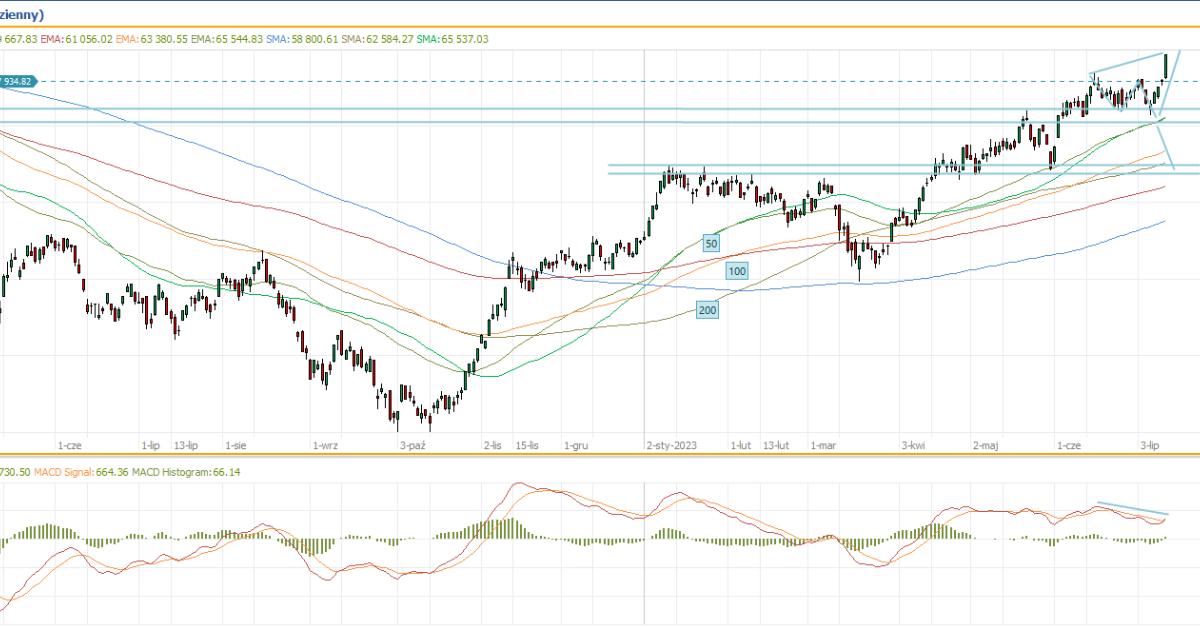Click the 3-paź date on the axis
Image resolution: width=1200 pixels, height=630 pixels.
click(413, 445)
